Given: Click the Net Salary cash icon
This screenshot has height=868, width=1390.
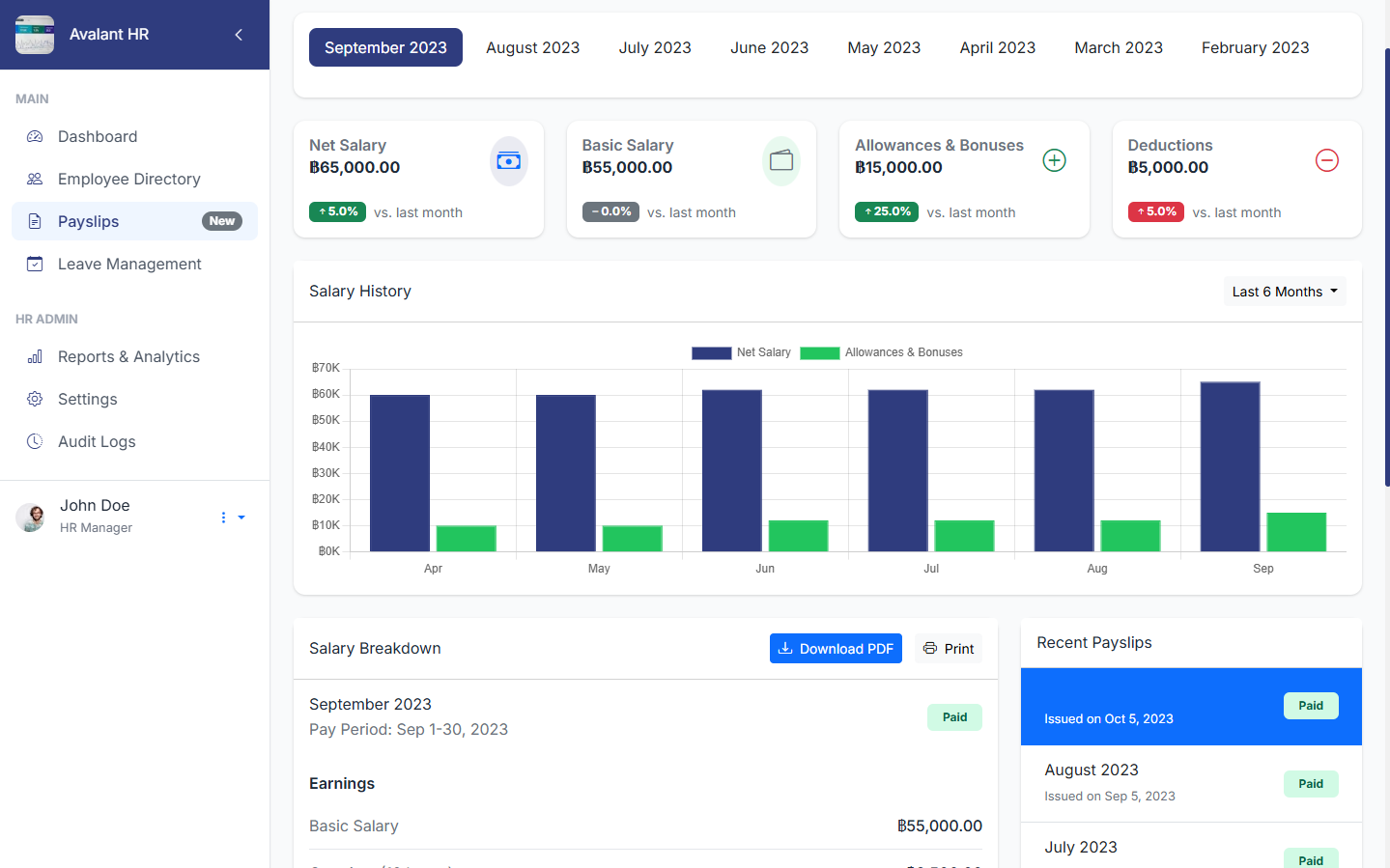Looking at the screenshot, I should (508, 161).
